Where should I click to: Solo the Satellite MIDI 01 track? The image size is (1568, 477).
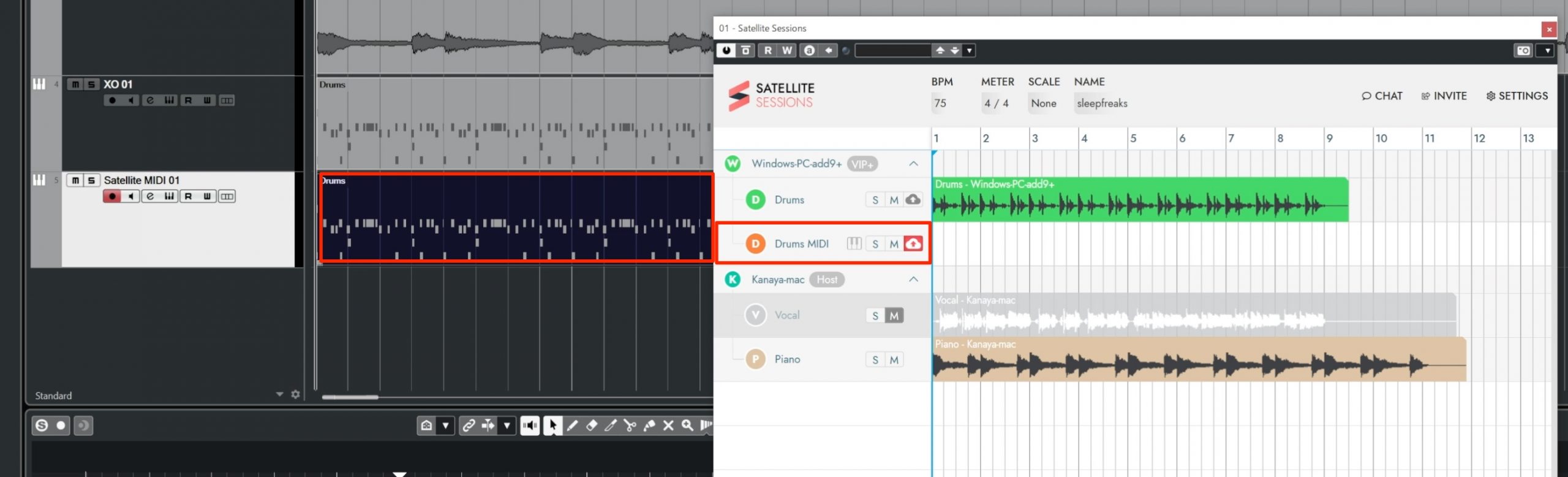91,180
